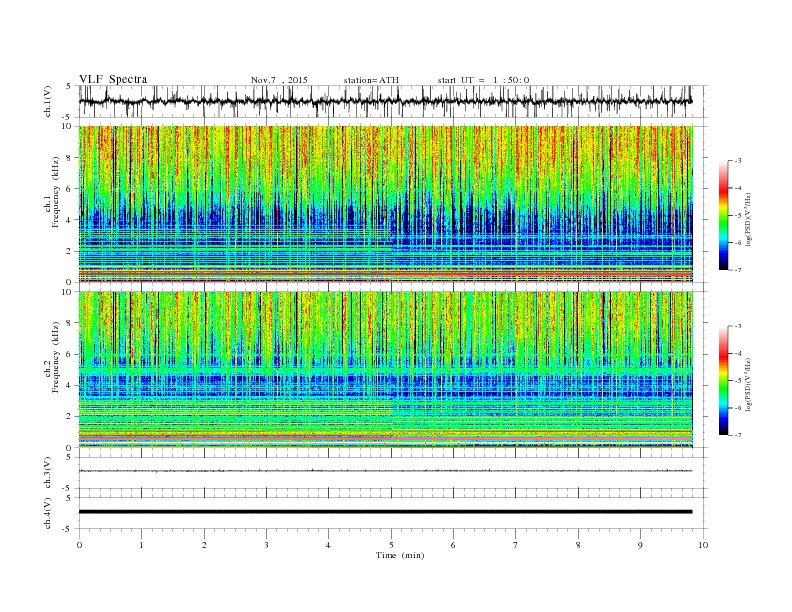Screen dimensions: 792x612
Task: Click the 'Nov.7 , 2015' date label
Action: click(279, 80)
